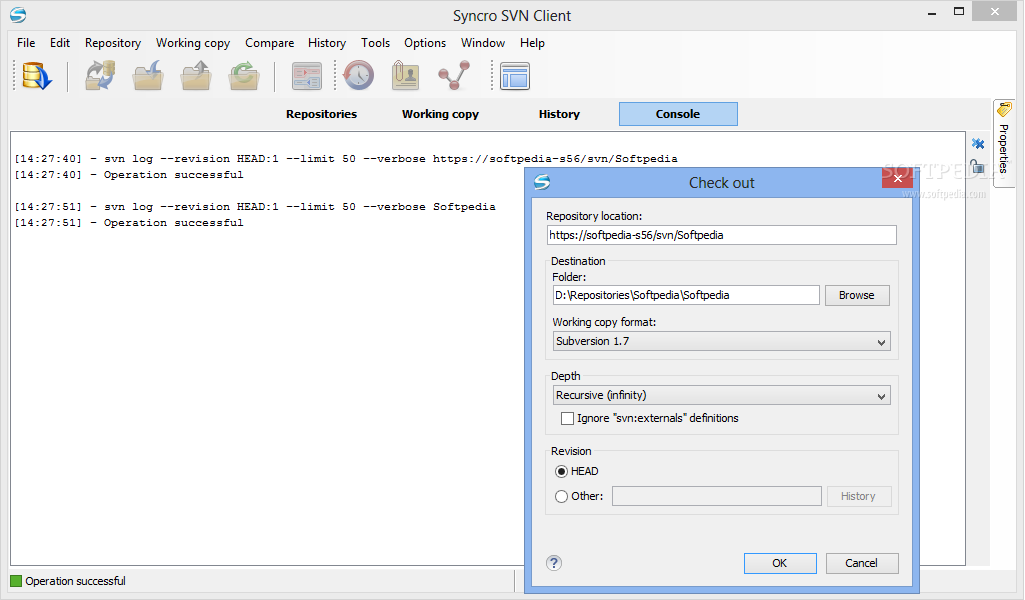Select the Other revision radio button
The width and height of the screenshot is (1025, 600).
(x=561, y=496)
